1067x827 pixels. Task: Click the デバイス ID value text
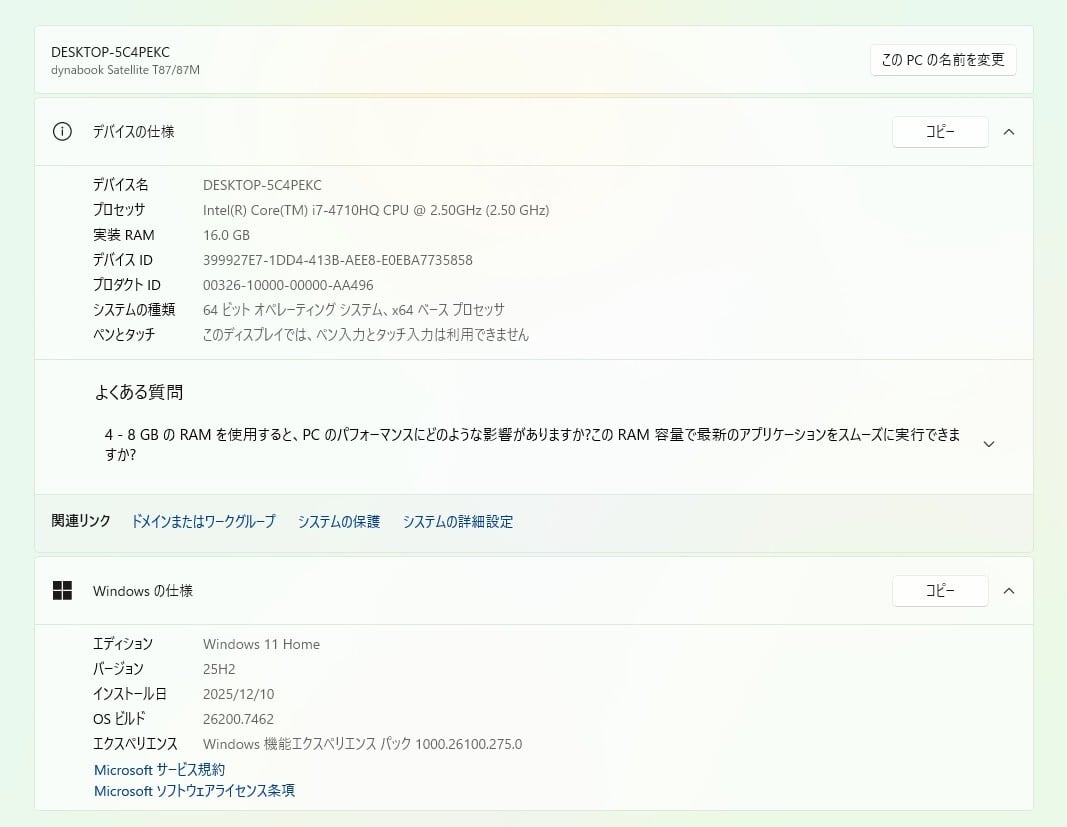coord(338,260)
